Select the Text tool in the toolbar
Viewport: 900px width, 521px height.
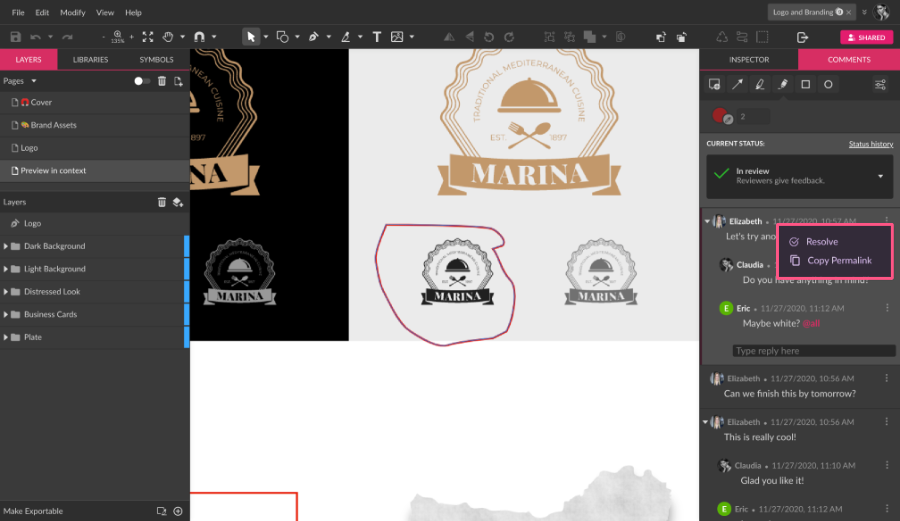click(377, 37)
